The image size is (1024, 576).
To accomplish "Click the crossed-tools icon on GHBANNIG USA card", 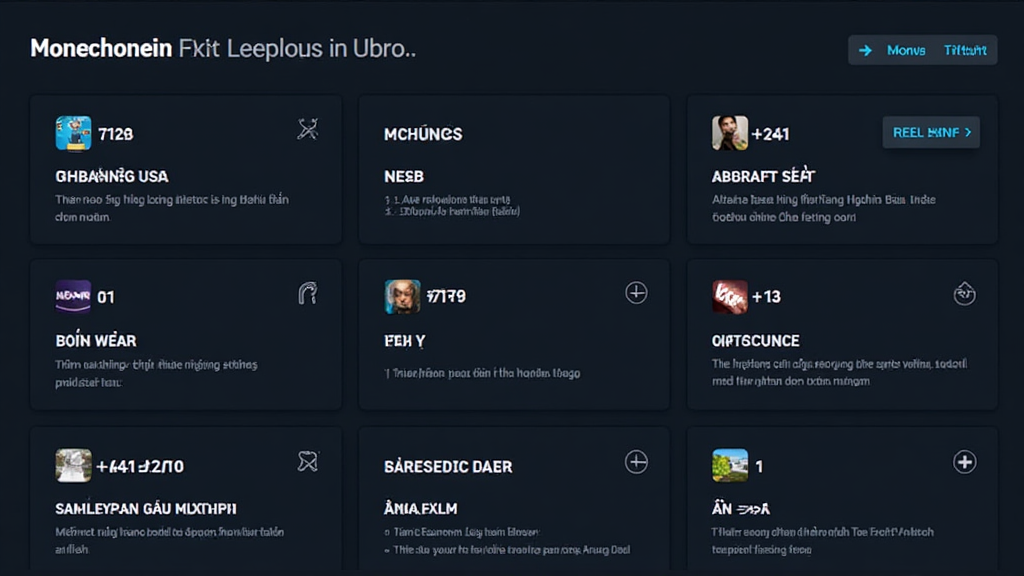I will pyautogui.click(x=308, y=129).
